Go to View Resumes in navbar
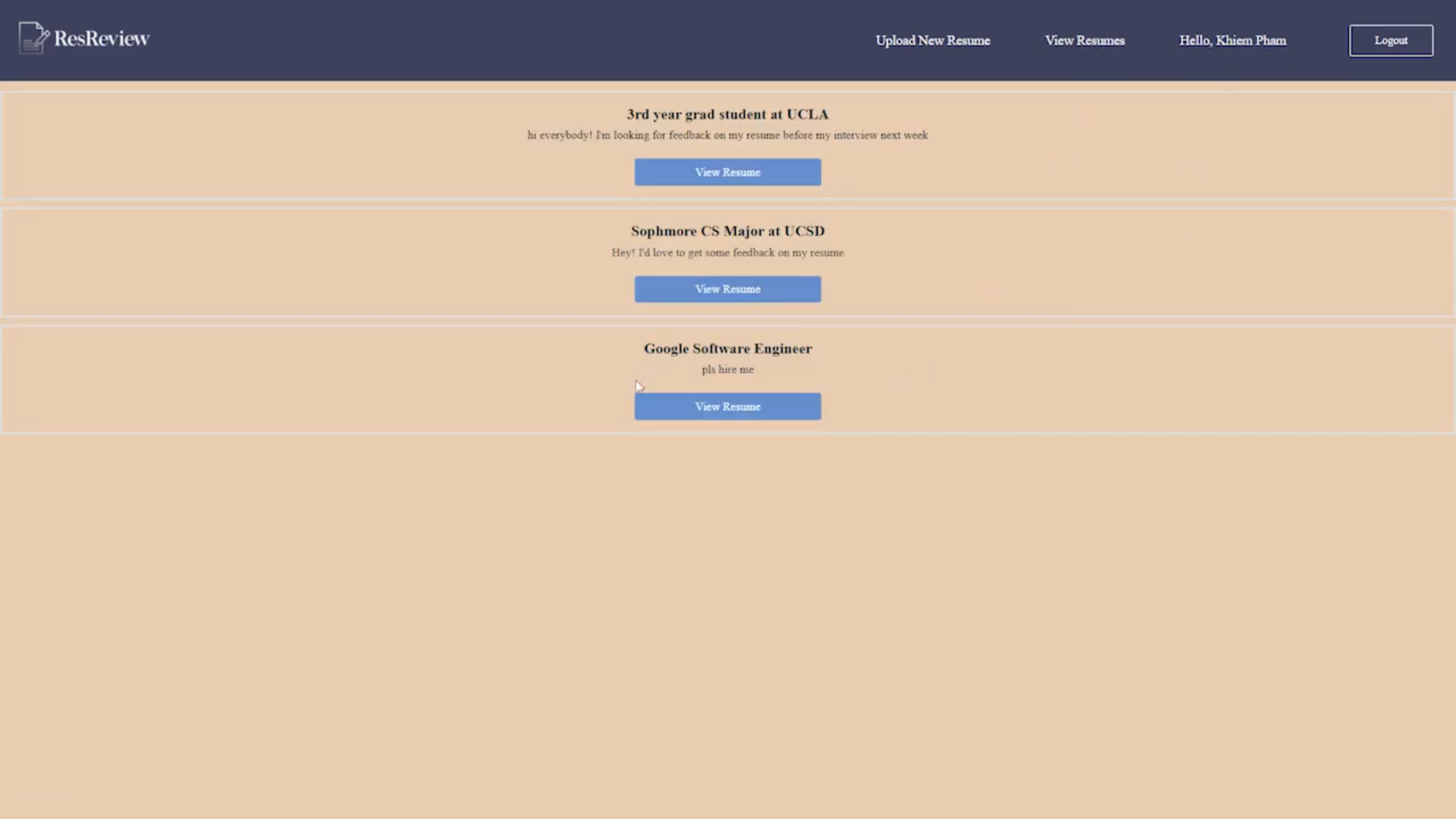1456x819 pixels. [x=1084, y=40]
